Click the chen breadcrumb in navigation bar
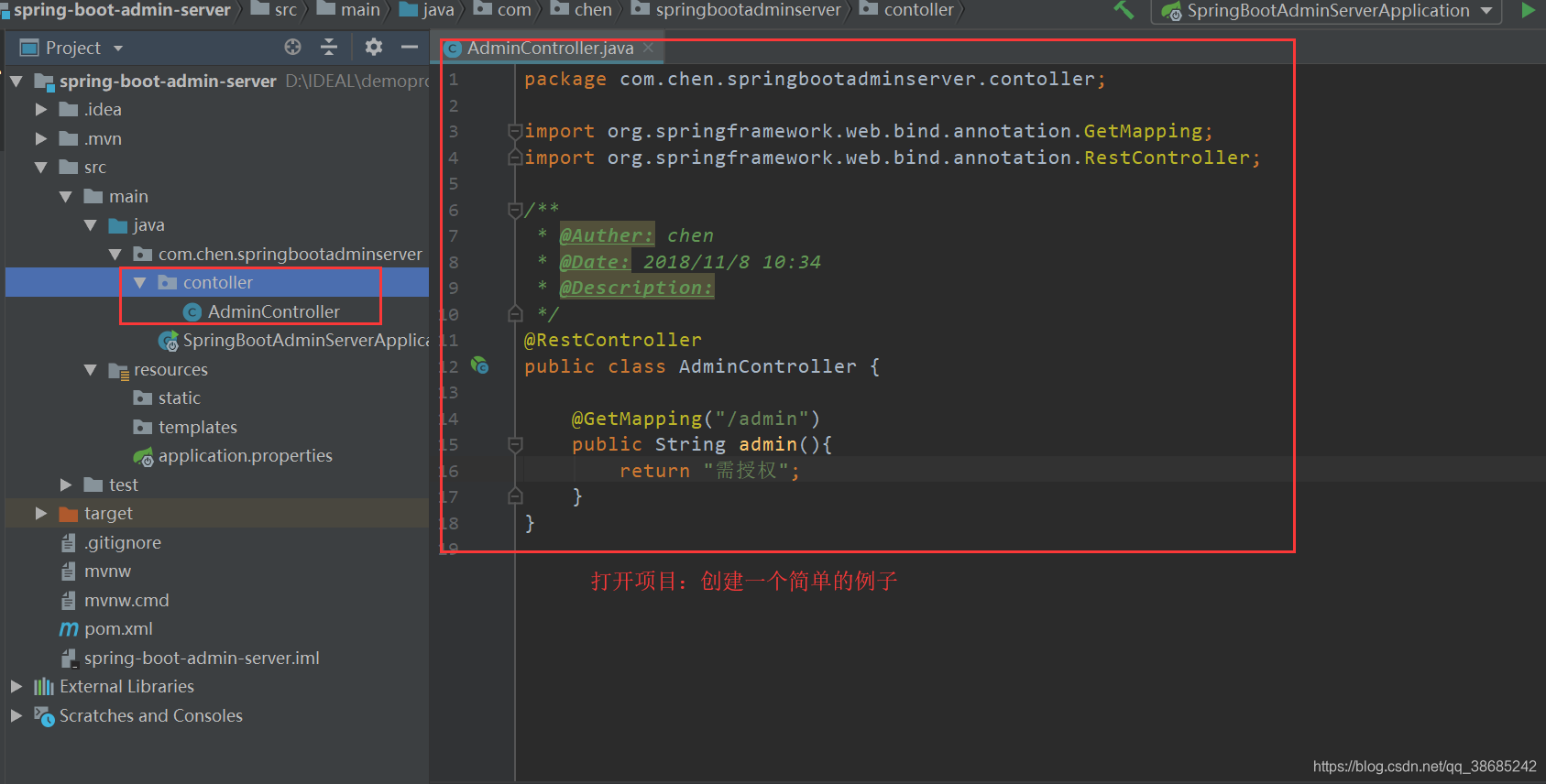The width and height of the screenshot is (1546, 784). tap(593, 10)
